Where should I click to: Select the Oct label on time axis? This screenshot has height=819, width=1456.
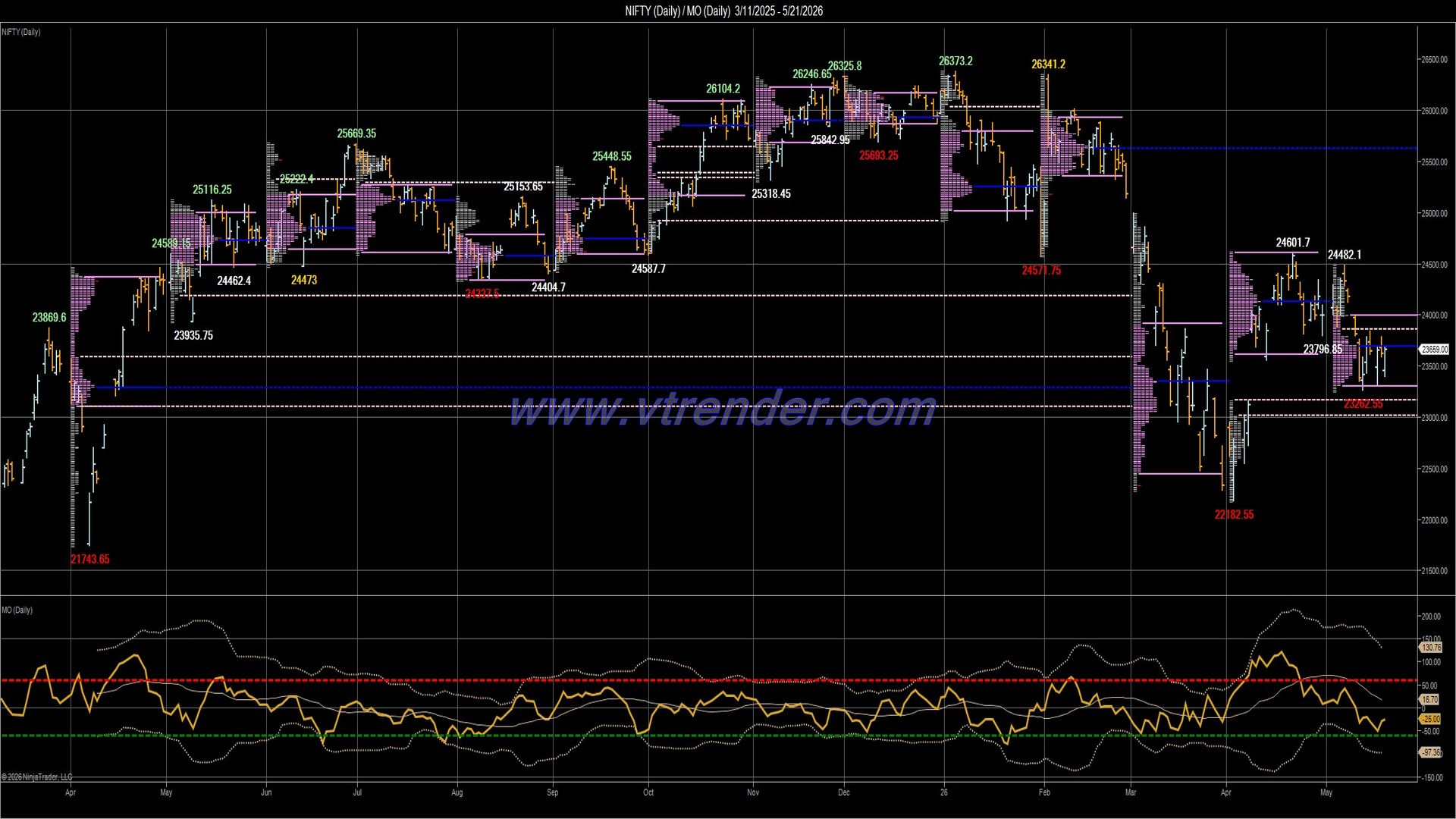click(x=648, y=792)
